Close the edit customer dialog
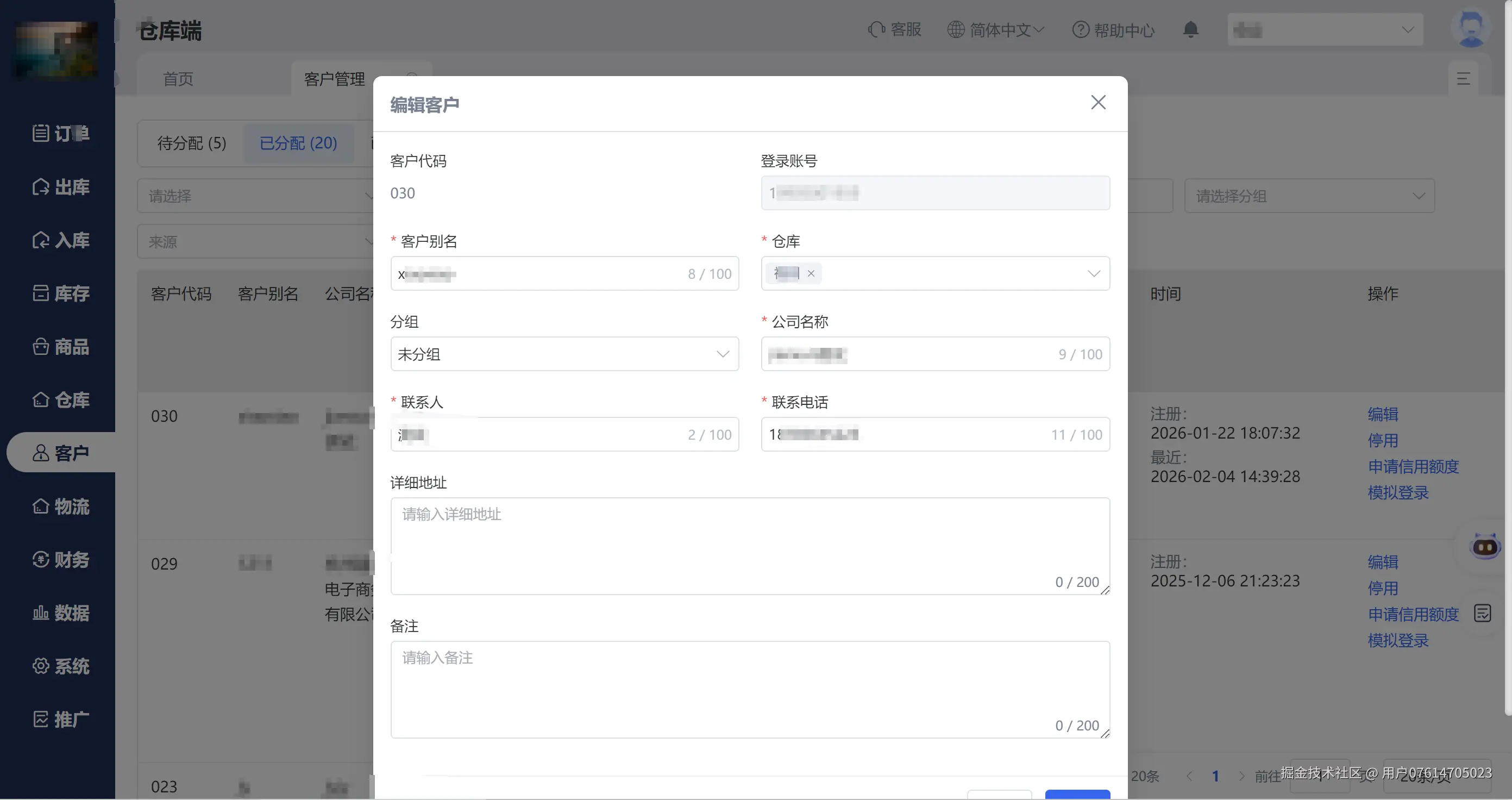Image resolution: width=1512 pixels, height=800 pixels. click(1097, 102)
